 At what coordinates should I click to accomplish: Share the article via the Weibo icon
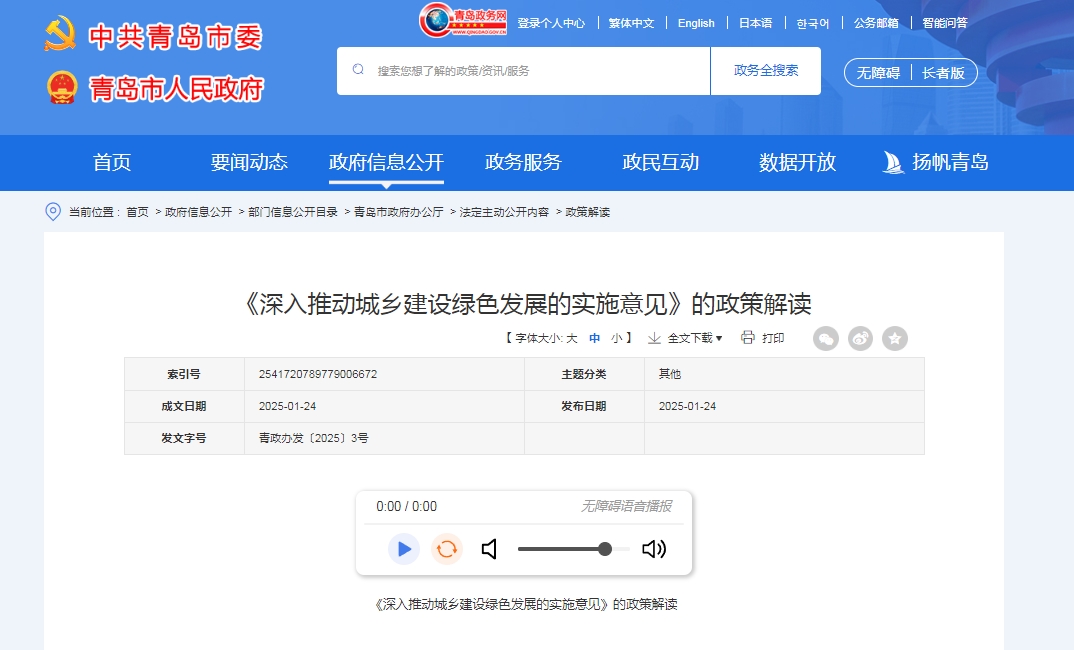tap(860, 339)
